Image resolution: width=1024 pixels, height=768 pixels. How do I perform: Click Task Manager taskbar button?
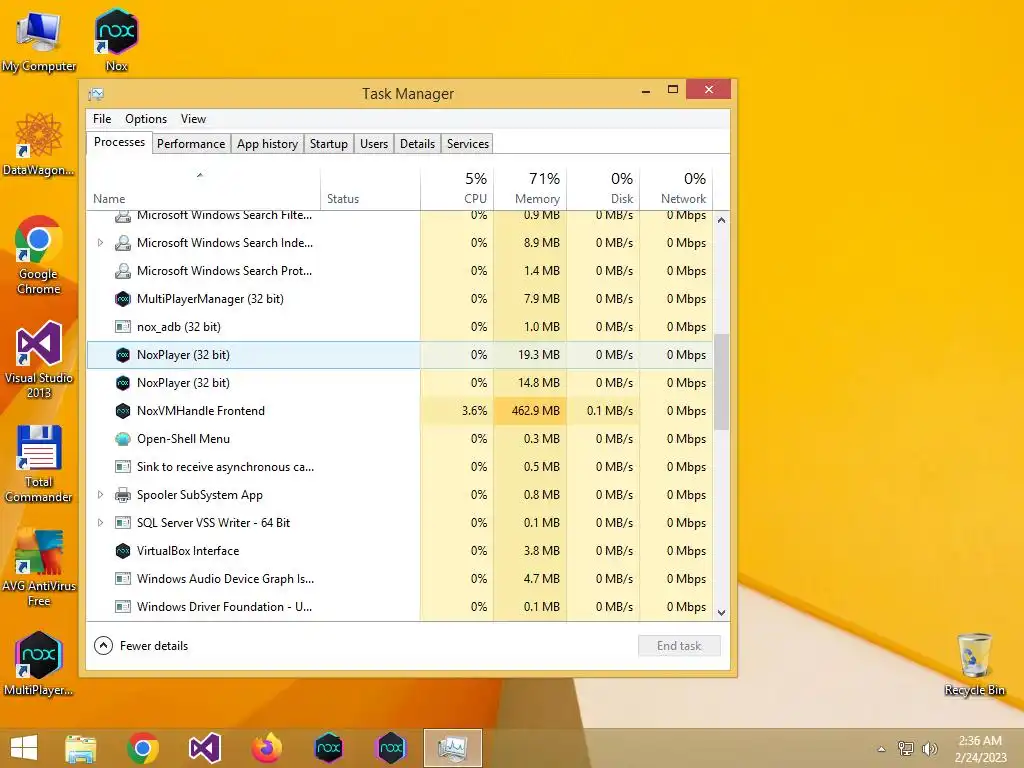[453, 748]
